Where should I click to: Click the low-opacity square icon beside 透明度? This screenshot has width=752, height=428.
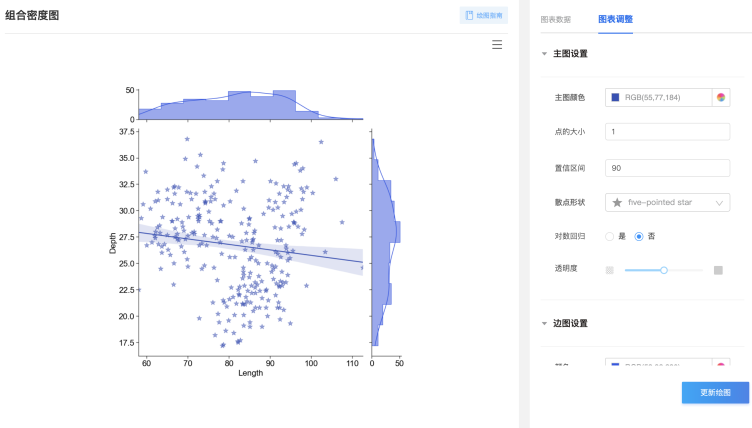pos(610,270)
